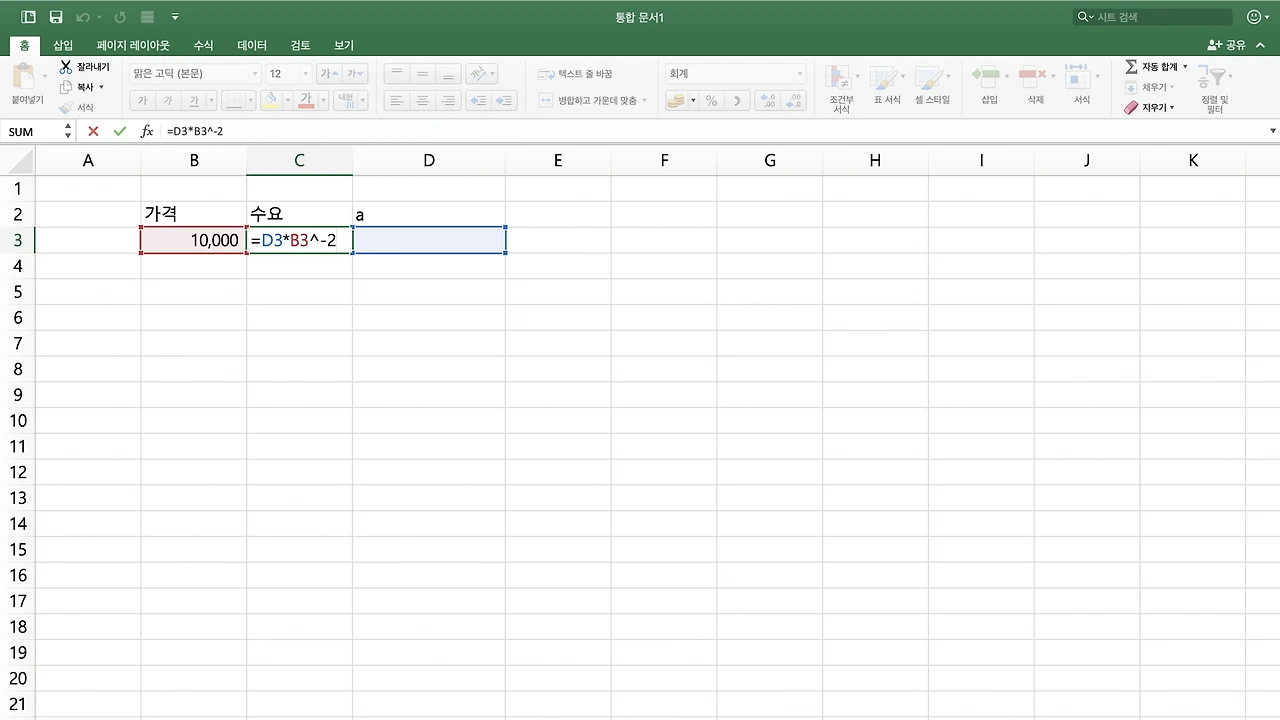The height and width of the screenshot is (720, 1280).
Task: Toggle align text left
Action: coord(397,101)
